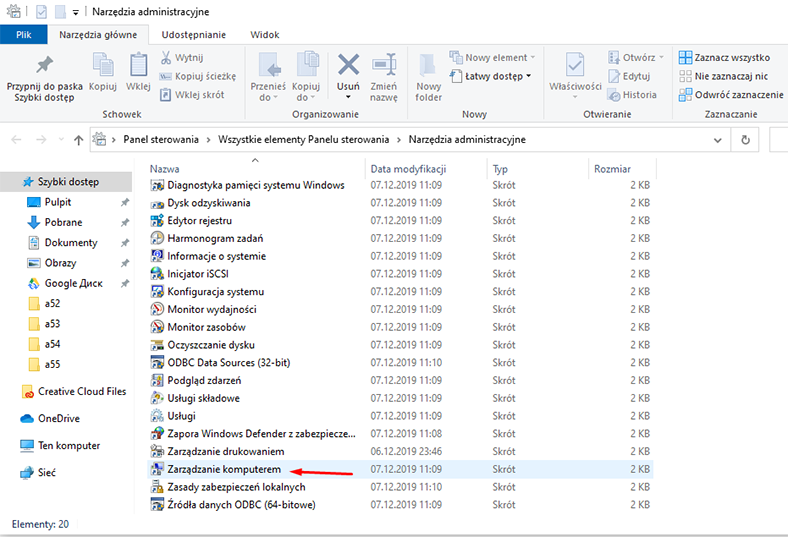Select the Zarządzanie komputerem icon

pos(157,469)
